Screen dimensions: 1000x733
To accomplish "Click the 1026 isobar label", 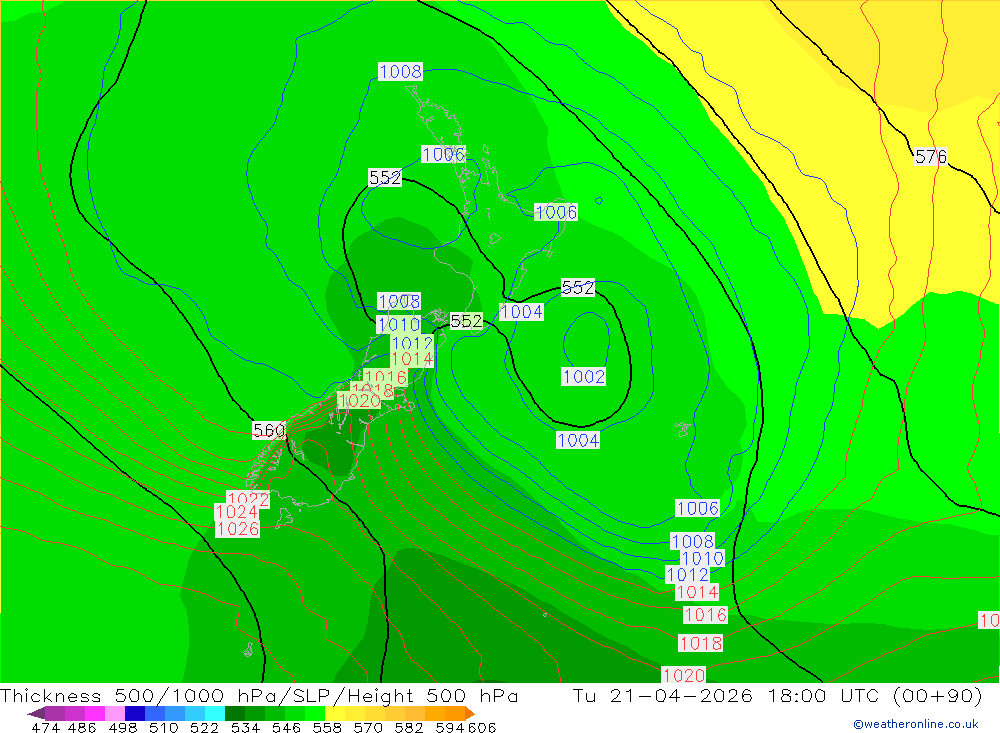I will tap(237, 529).
